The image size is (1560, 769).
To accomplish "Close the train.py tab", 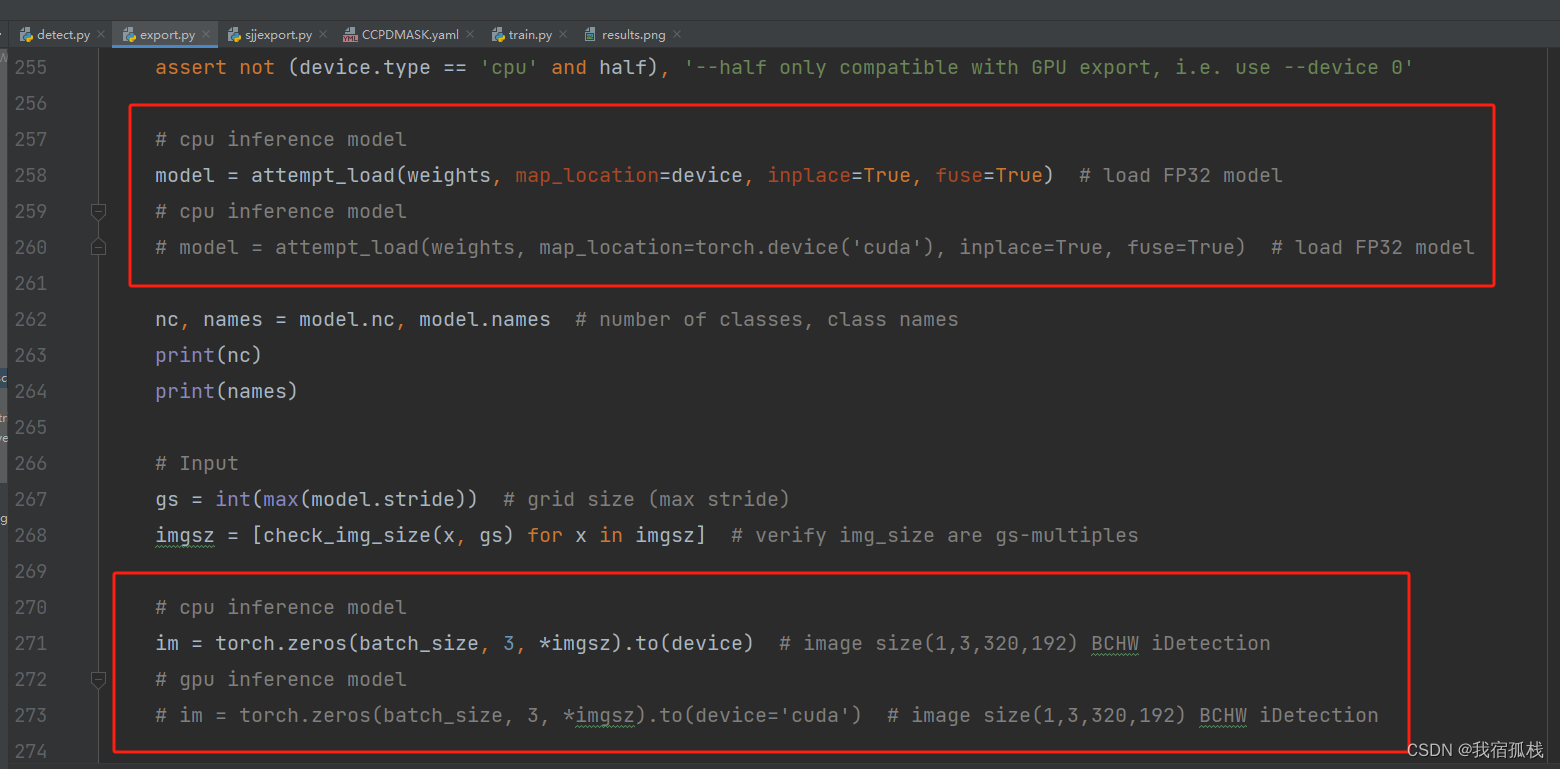I will pyautogui.click(x=563, y=34).
